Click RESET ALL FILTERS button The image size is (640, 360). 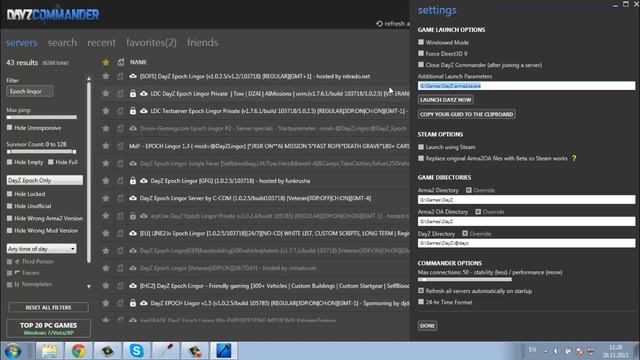pyautogui.click(x=48, y=307)
